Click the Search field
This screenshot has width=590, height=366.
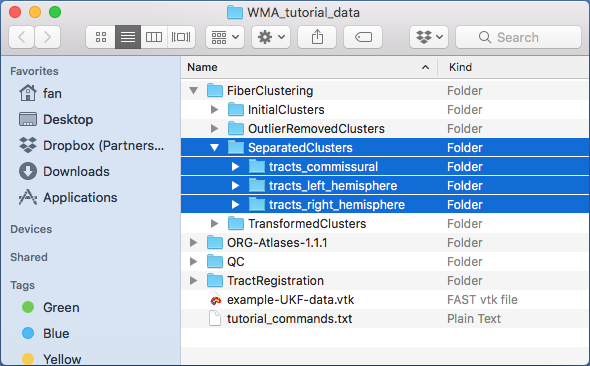point(519,37)
